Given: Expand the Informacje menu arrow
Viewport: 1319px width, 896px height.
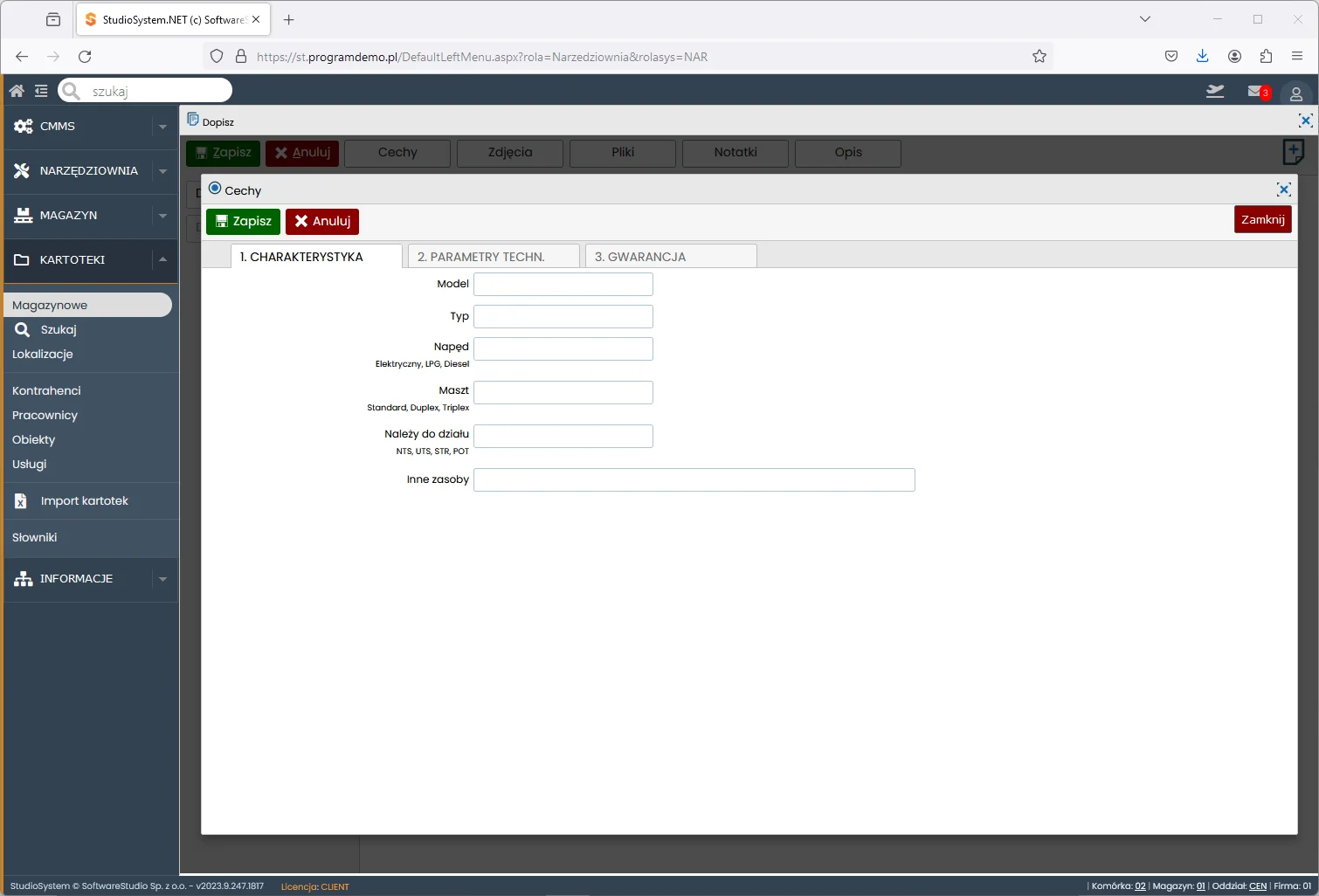Looking at the screenshot, I should [162, 579].
